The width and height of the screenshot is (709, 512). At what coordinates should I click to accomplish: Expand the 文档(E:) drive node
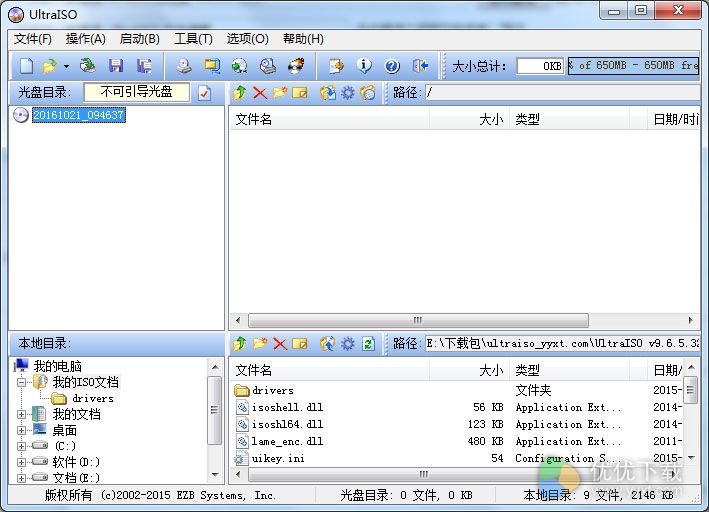(21, 478)
